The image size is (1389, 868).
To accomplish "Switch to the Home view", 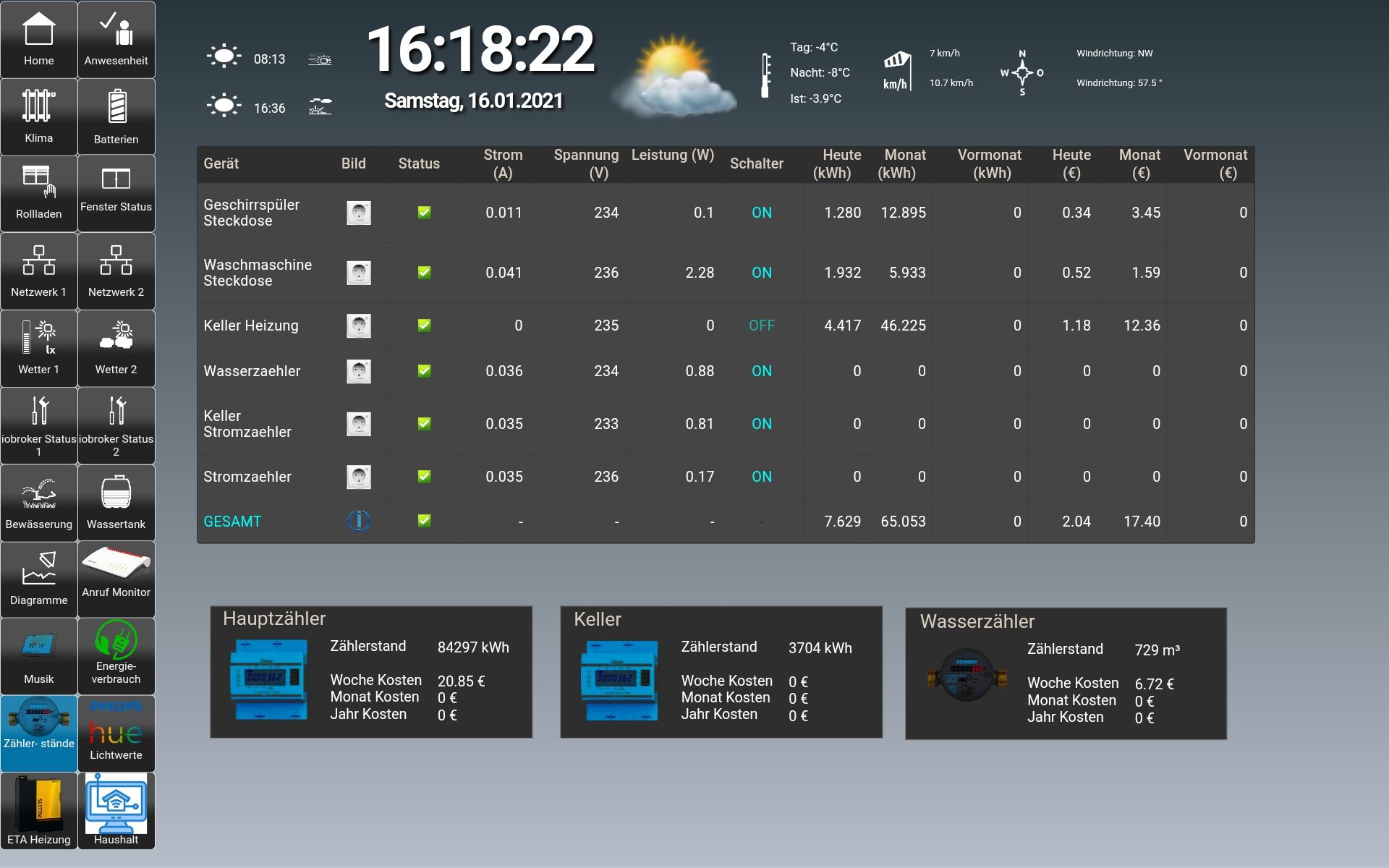I will pos(38,40).
